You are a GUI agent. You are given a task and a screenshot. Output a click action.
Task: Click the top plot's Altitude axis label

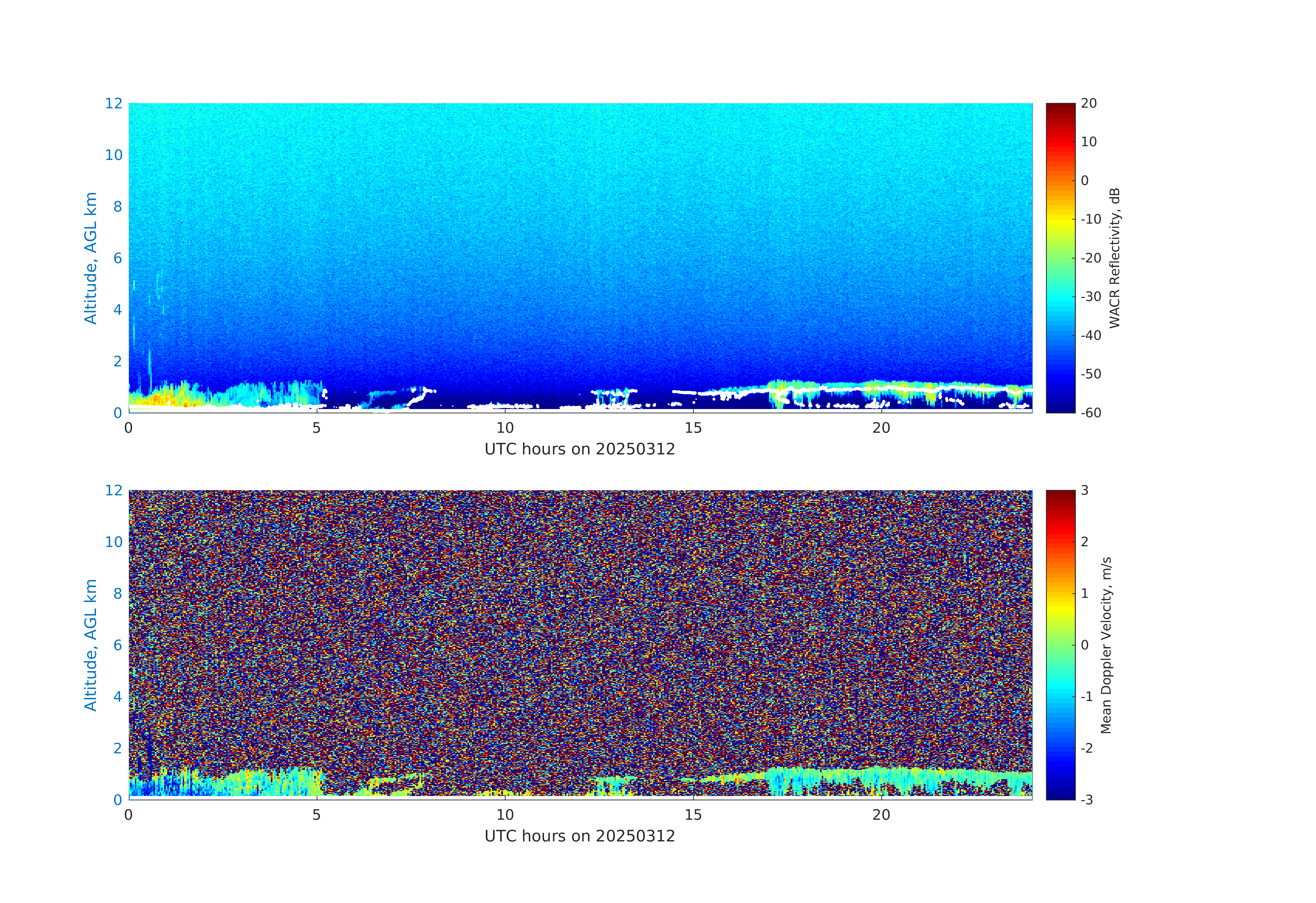tap(90, 258)
